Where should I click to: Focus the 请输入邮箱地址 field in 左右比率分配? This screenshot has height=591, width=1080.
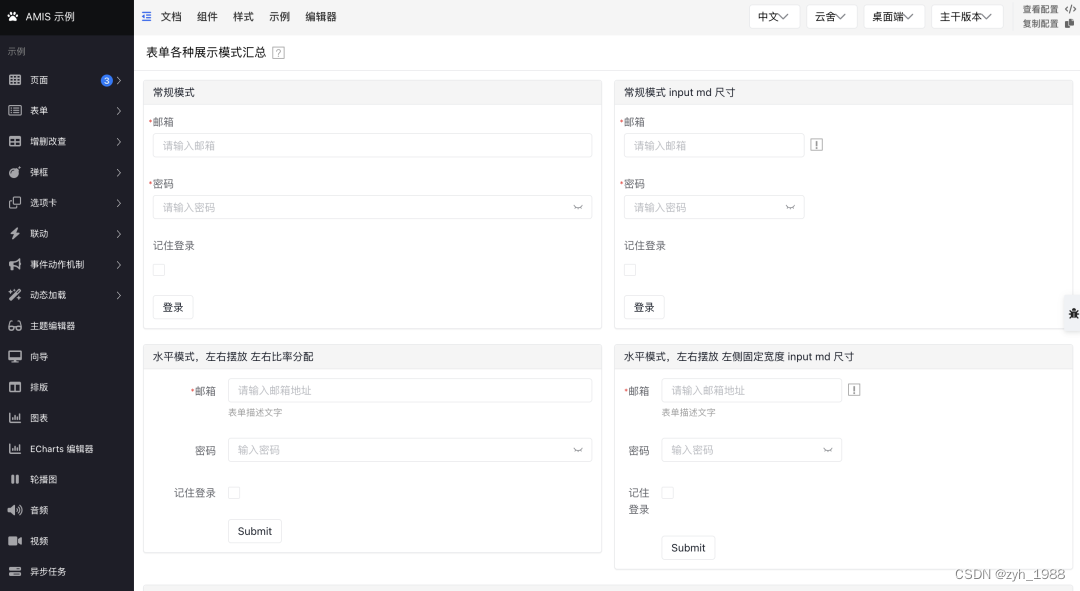410,390
